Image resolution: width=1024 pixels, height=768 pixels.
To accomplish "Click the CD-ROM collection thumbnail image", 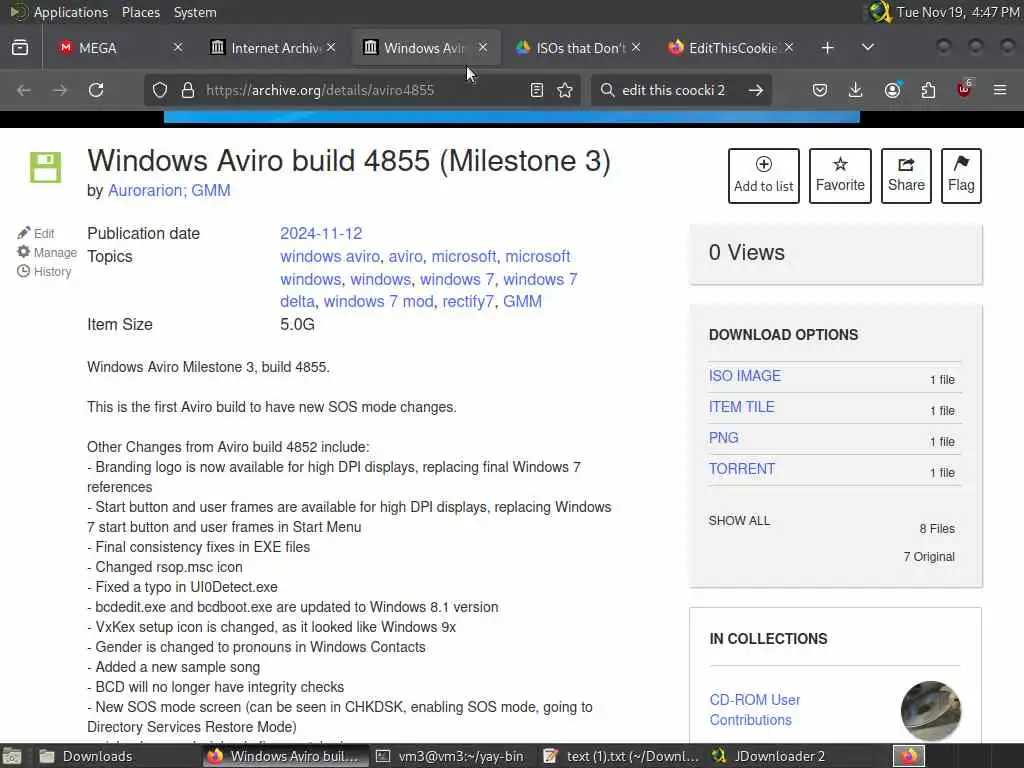I will pos(931,711).
